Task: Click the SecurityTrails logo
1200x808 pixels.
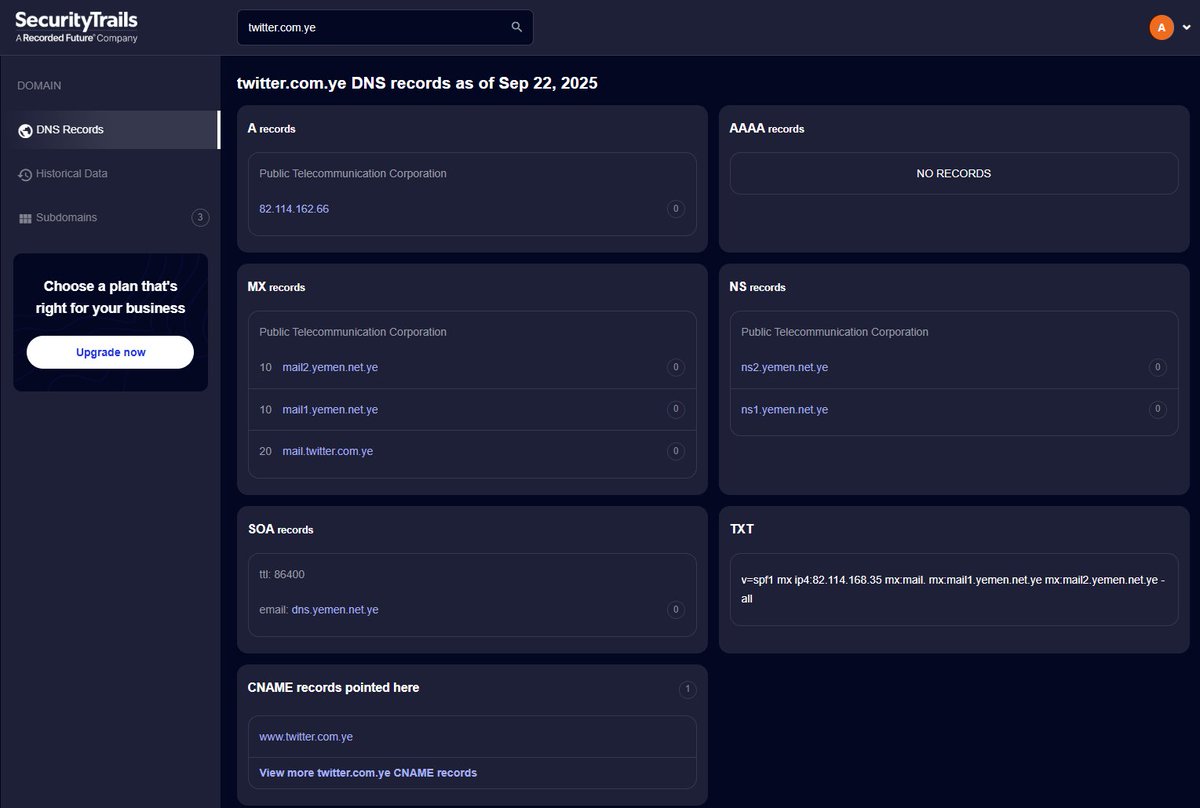Action: 76,27
